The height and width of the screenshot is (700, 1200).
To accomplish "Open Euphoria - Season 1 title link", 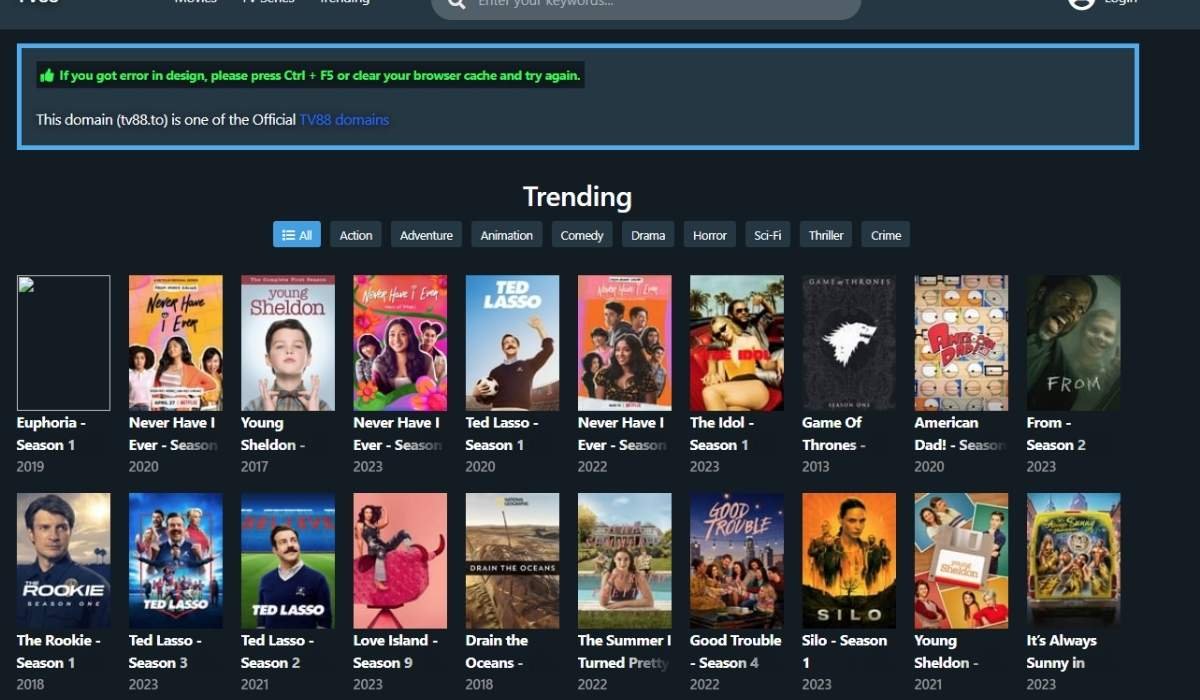I will (x=51, y=434).
